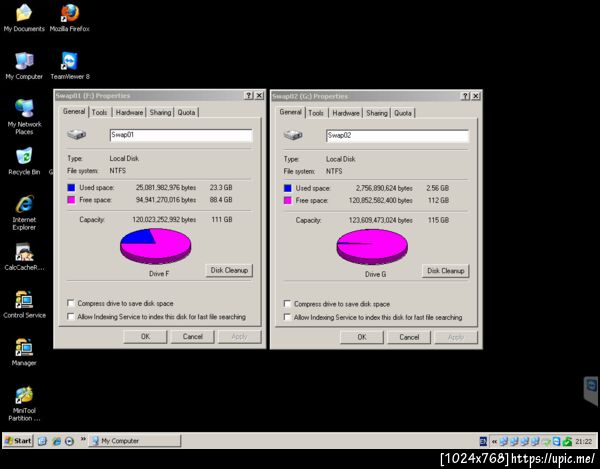Select the Control Service desktop shortcut
The height and width of the screenshot is (469, 600).
pyautogui.click(x=24, y=305)
